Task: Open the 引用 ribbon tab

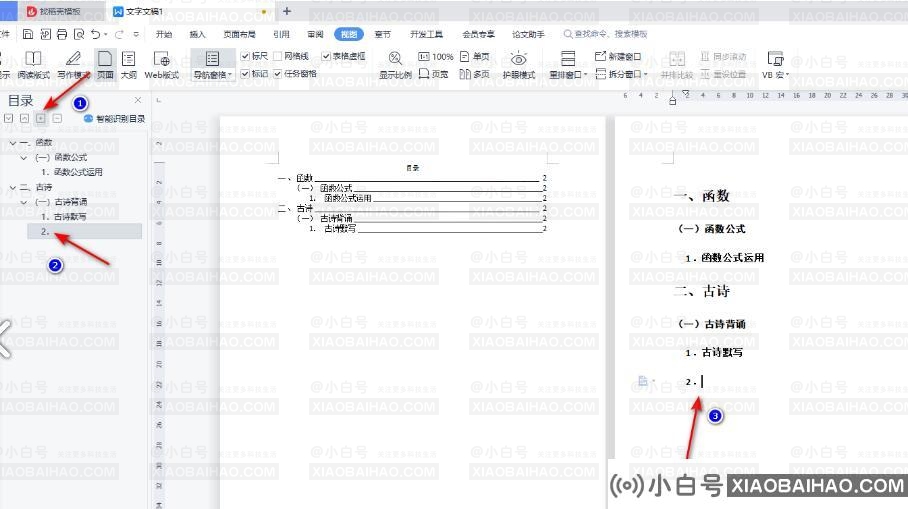Action: tap(281, 34)
